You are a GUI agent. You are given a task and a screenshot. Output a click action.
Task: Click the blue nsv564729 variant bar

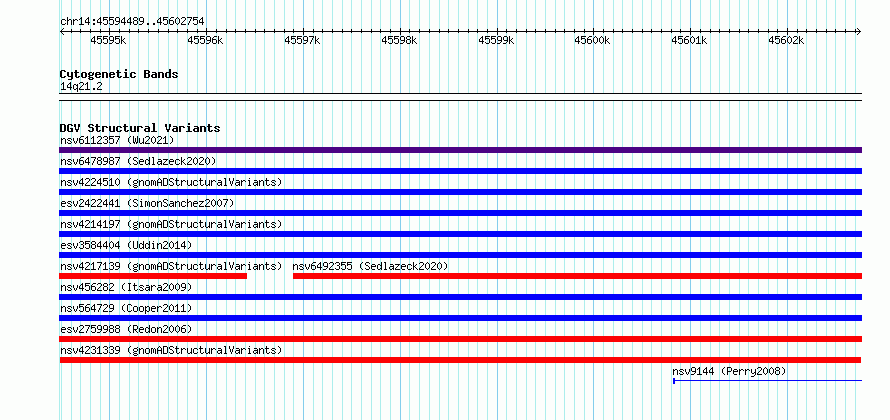460,318
